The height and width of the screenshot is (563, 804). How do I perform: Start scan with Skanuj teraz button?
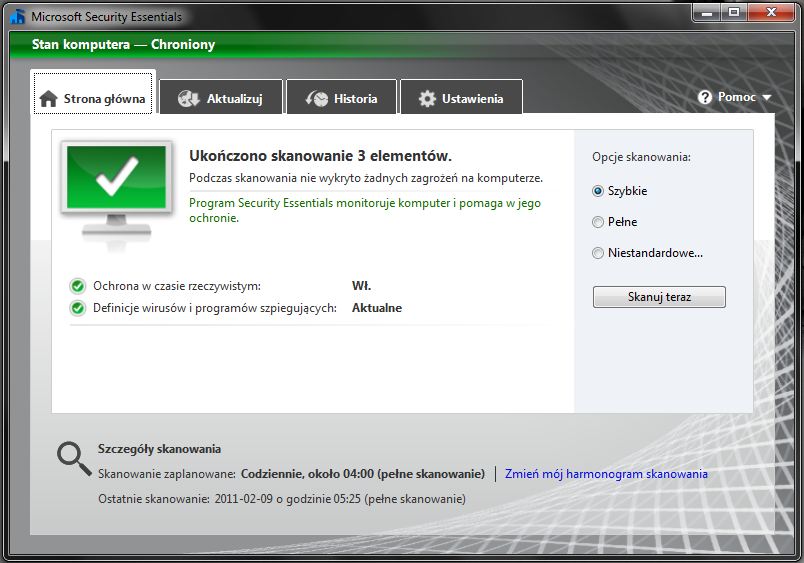[659, 297]
